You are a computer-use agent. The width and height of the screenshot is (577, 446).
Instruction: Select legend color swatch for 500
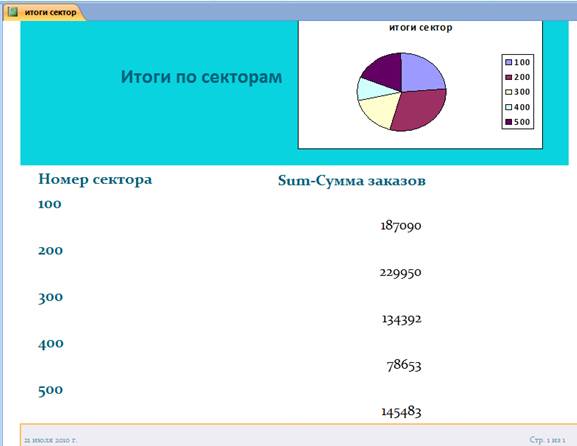[x=509, y=122]
